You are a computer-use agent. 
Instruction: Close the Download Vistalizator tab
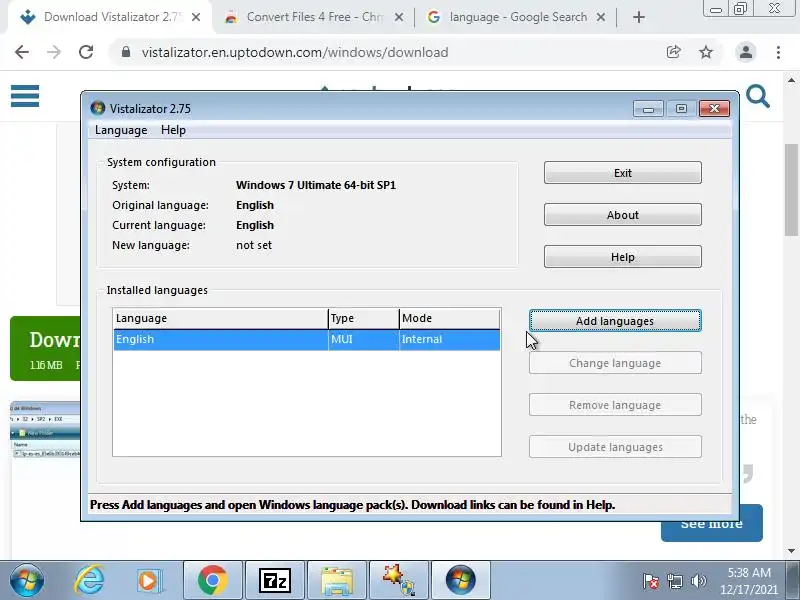coord(196,17)
